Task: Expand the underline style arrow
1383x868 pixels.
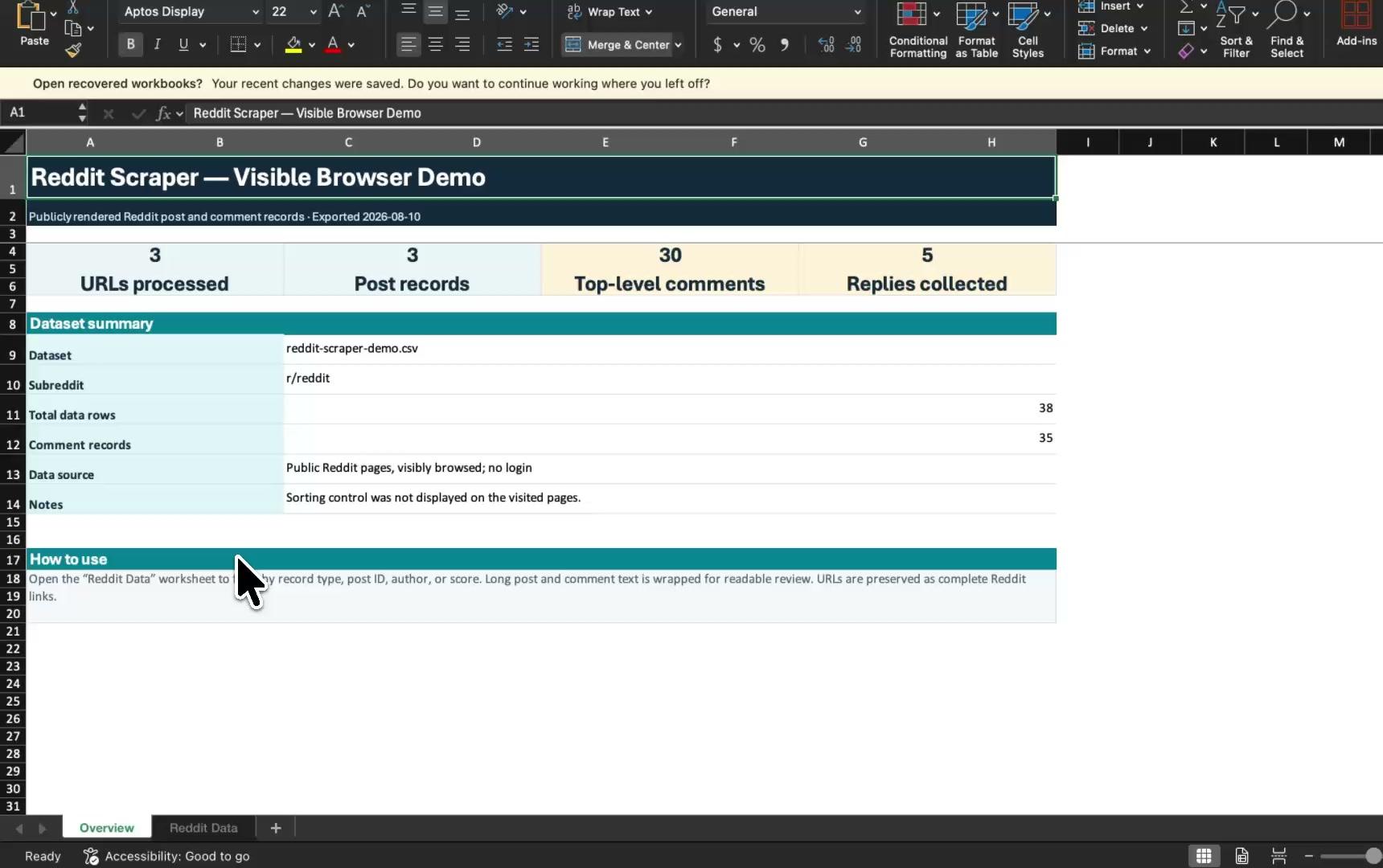Action: (x=203, y=45)
